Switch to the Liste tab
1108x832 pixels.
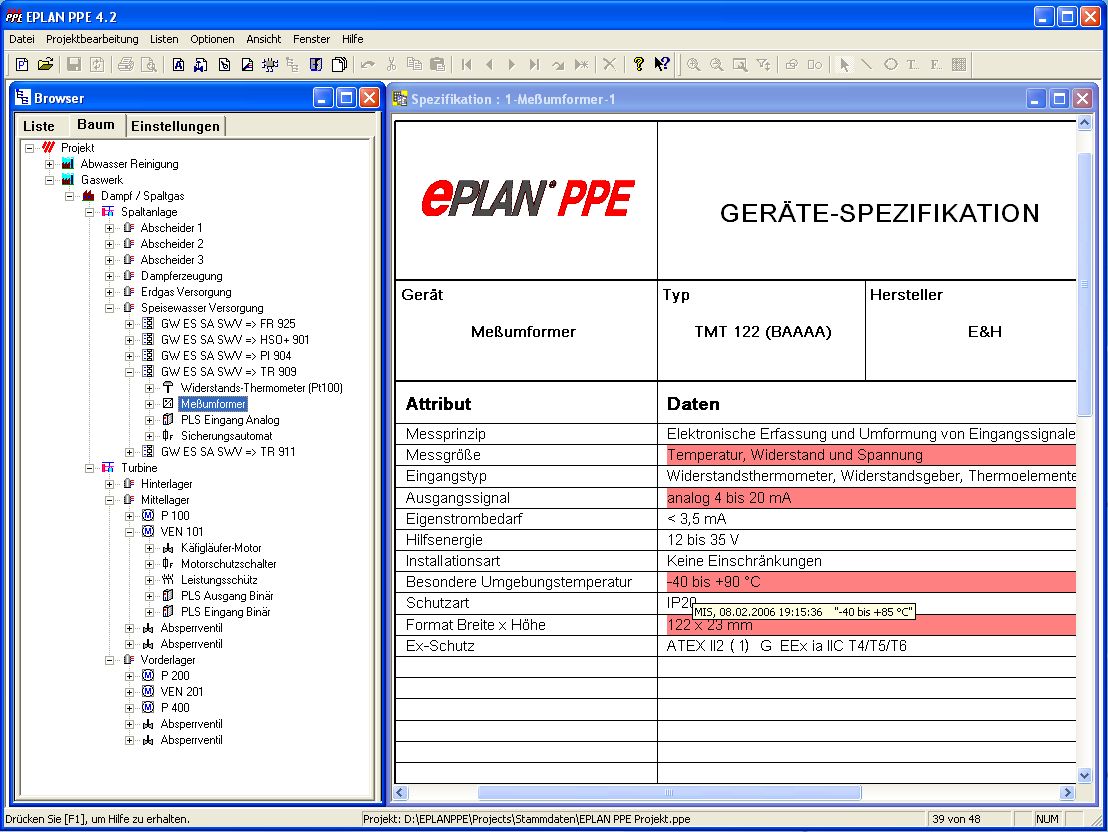[x=39, y=126]
